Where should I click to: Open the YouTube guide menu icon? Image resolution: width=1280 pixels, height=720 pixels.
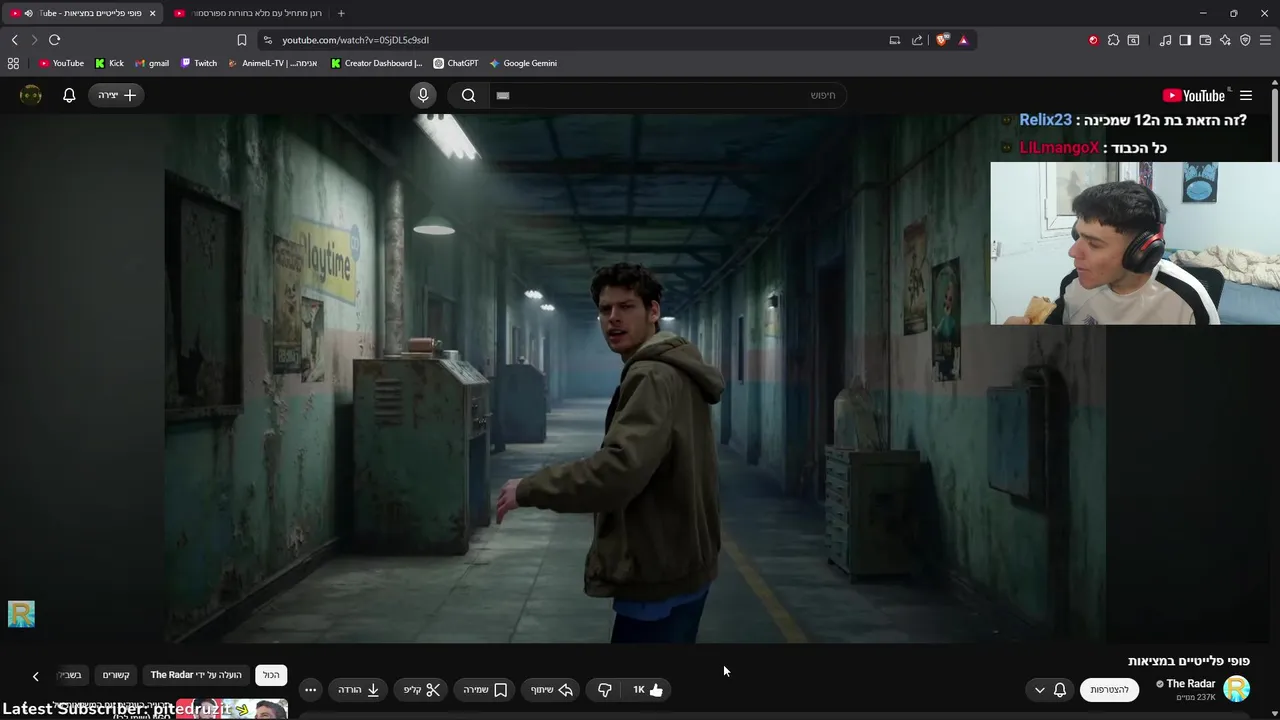1246,95
